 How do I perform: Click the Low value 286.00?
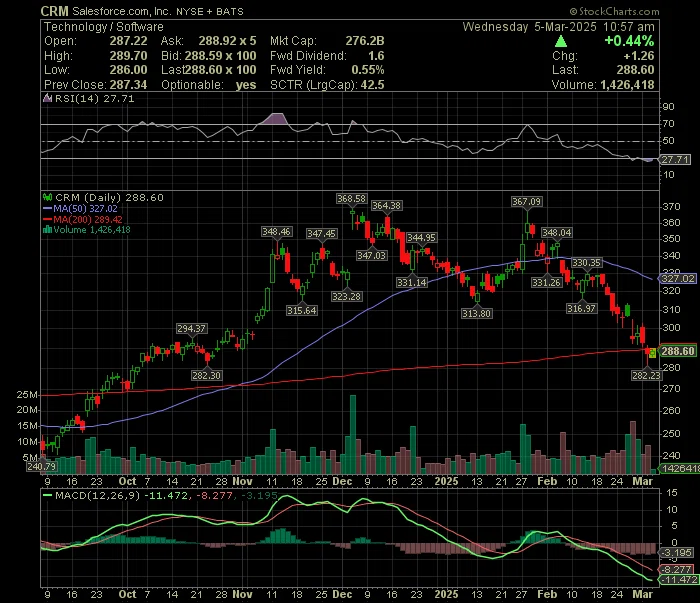[x=129, y=70]
